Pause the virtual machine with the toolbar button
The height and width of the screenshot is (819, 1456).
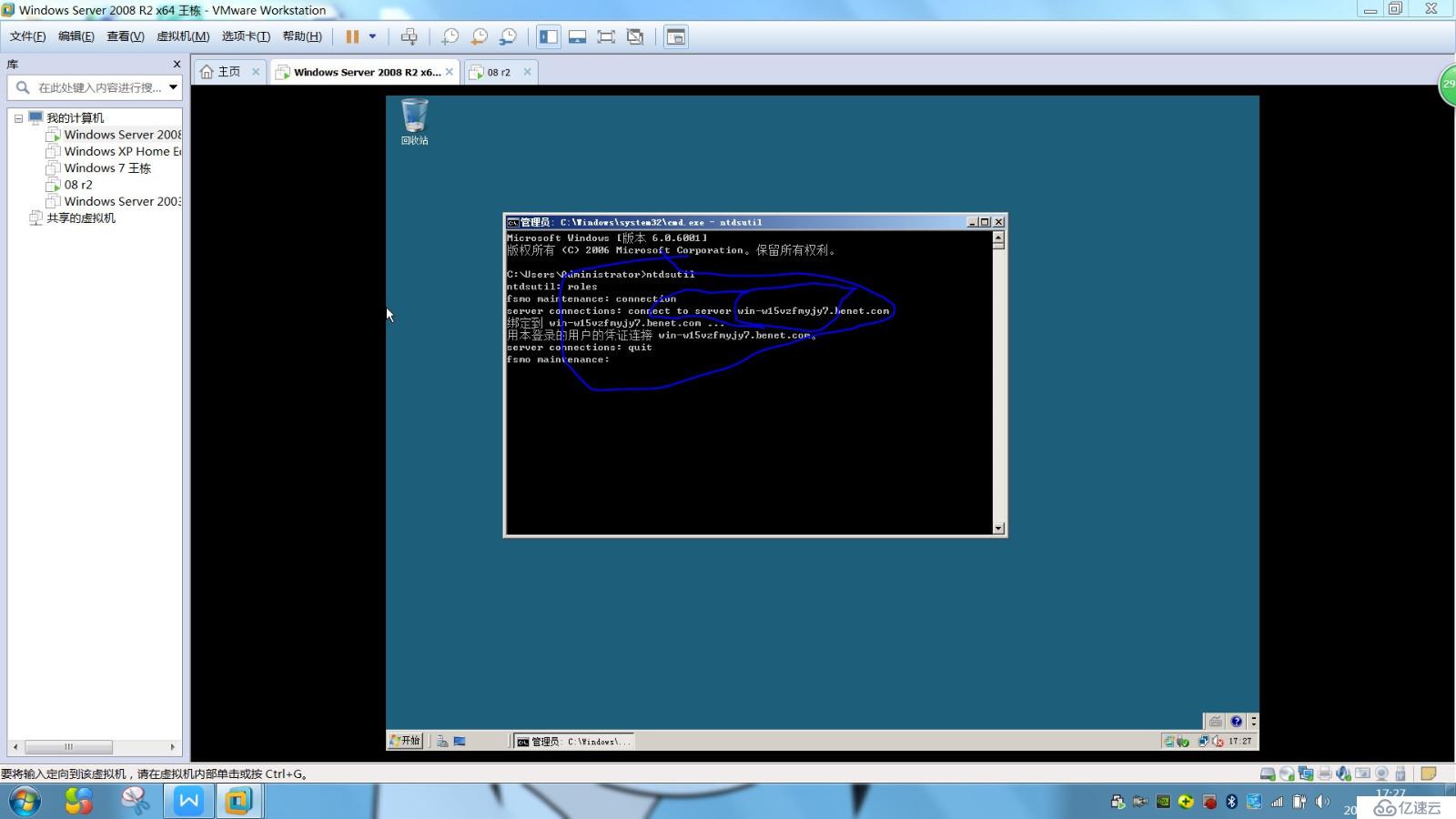tap(352, 36)
